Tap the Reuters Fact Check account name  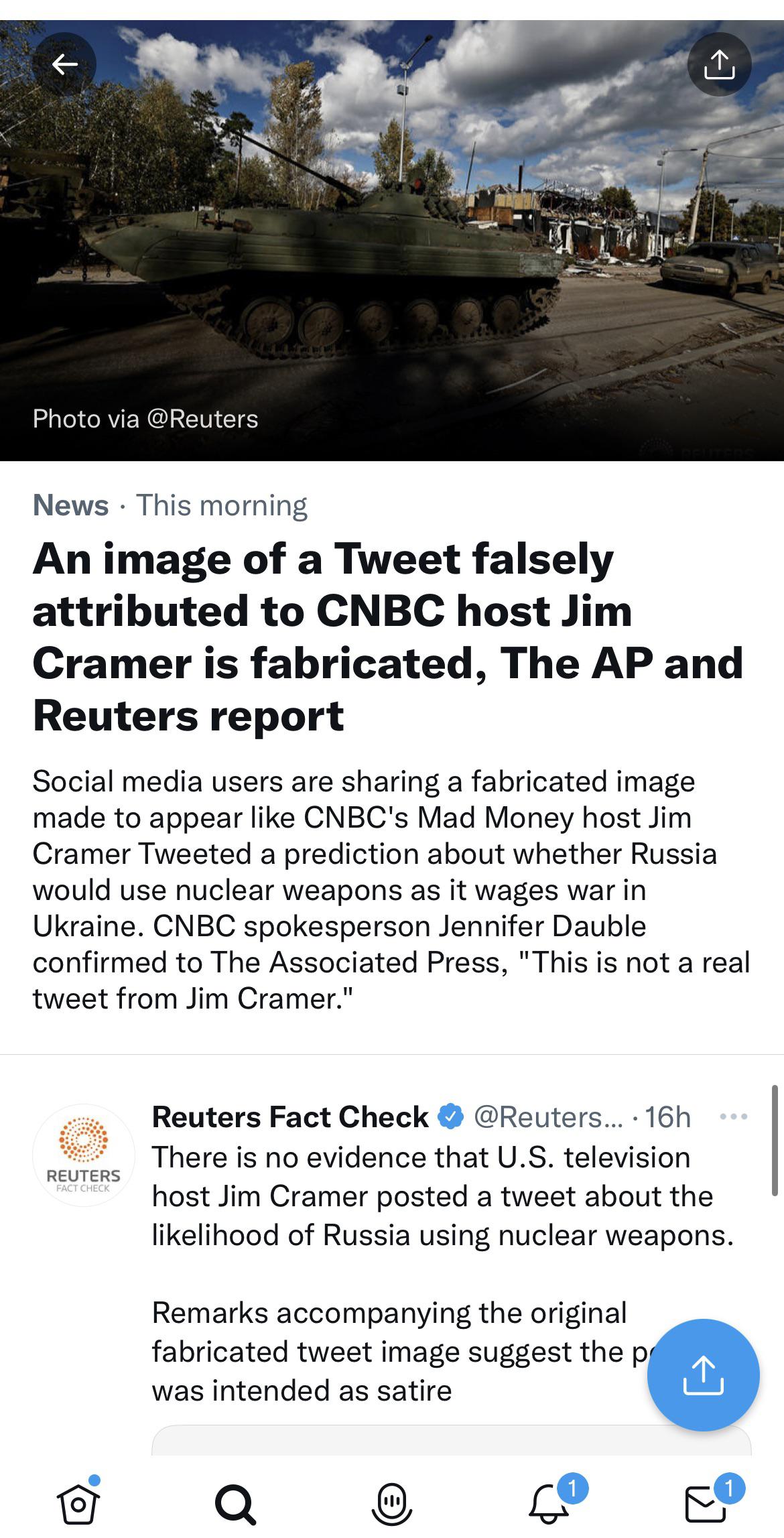[x=289, y=1117]
